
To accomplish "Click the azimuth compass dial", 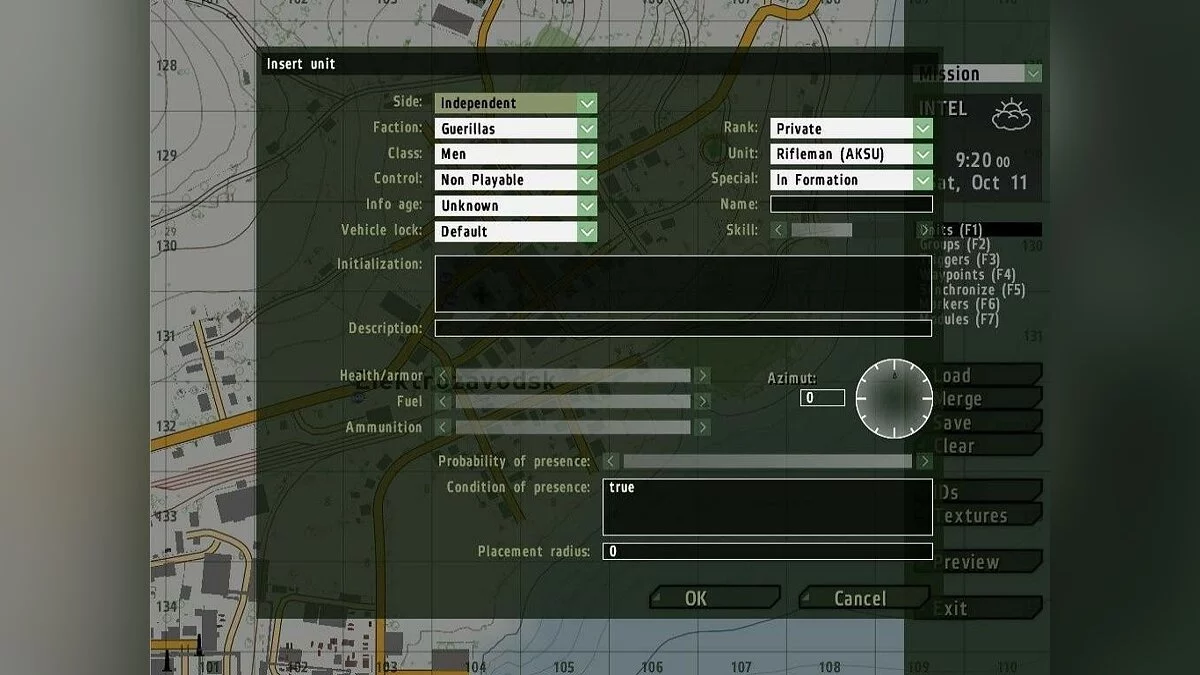I will [894, 398].
